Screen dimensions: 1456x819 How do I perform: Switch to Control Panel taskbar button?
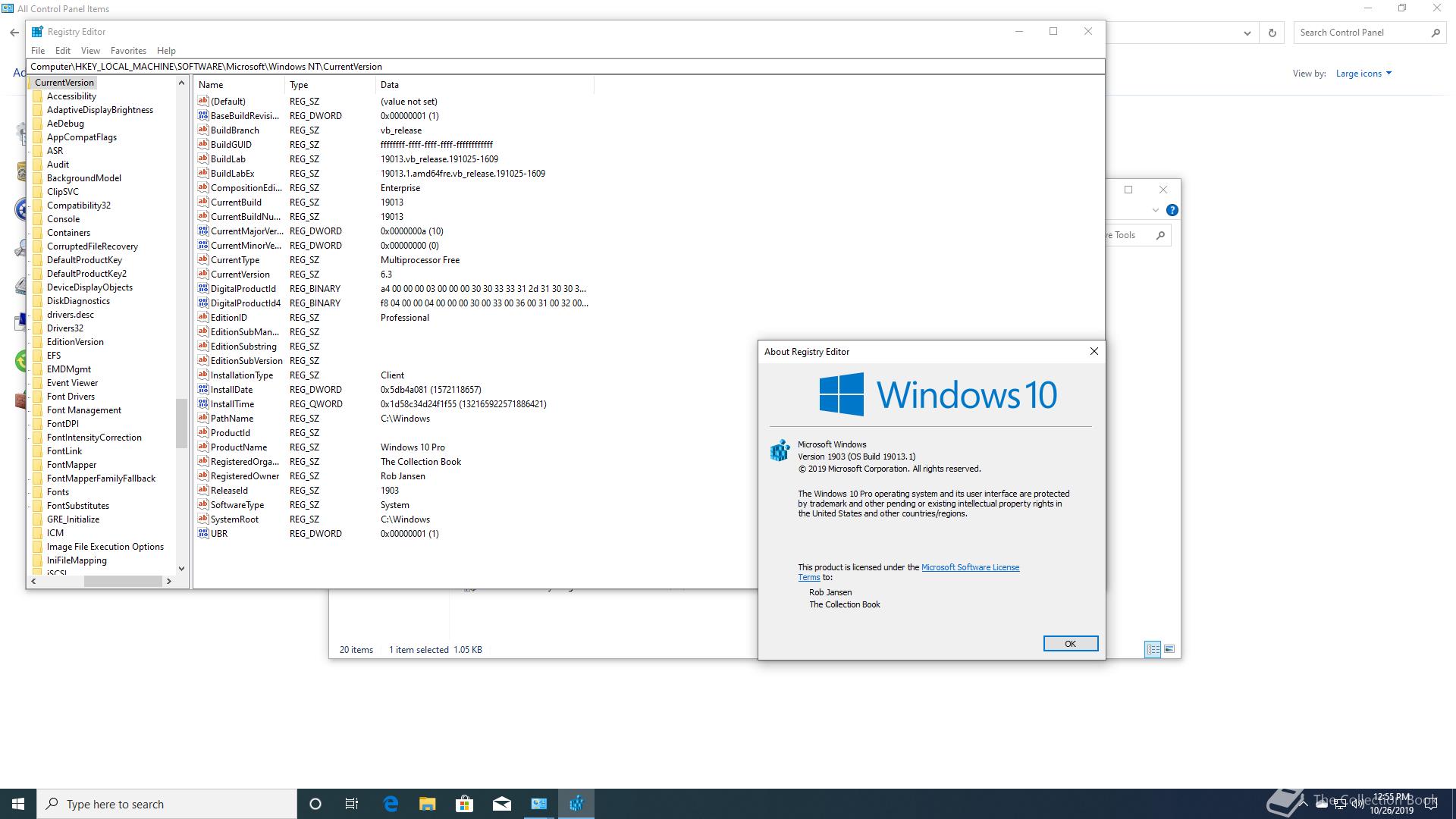538,804
